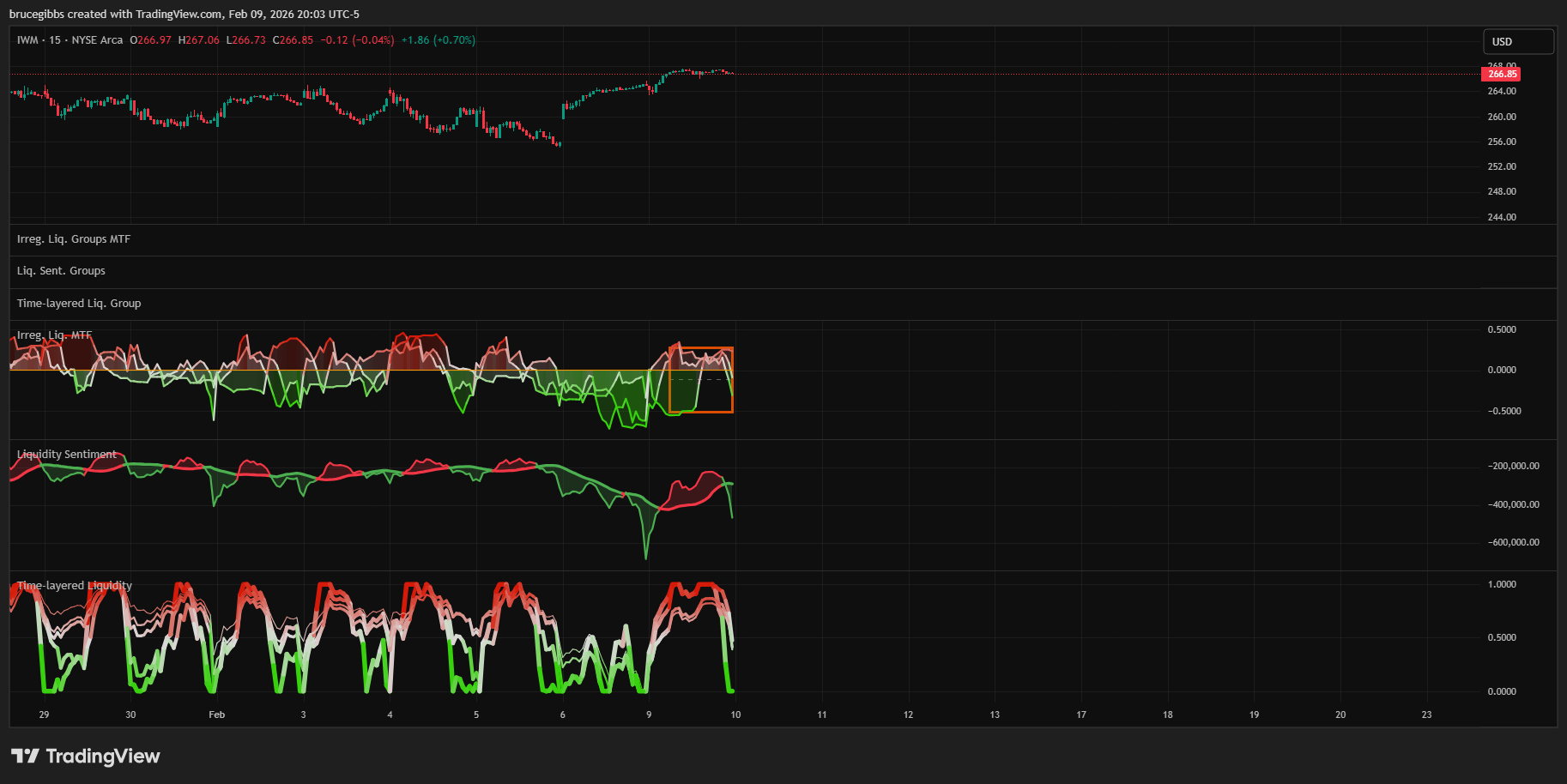Click the TradingView wordmark text
The height and width of the screenshot is (784, 1567).
(102, 756)
